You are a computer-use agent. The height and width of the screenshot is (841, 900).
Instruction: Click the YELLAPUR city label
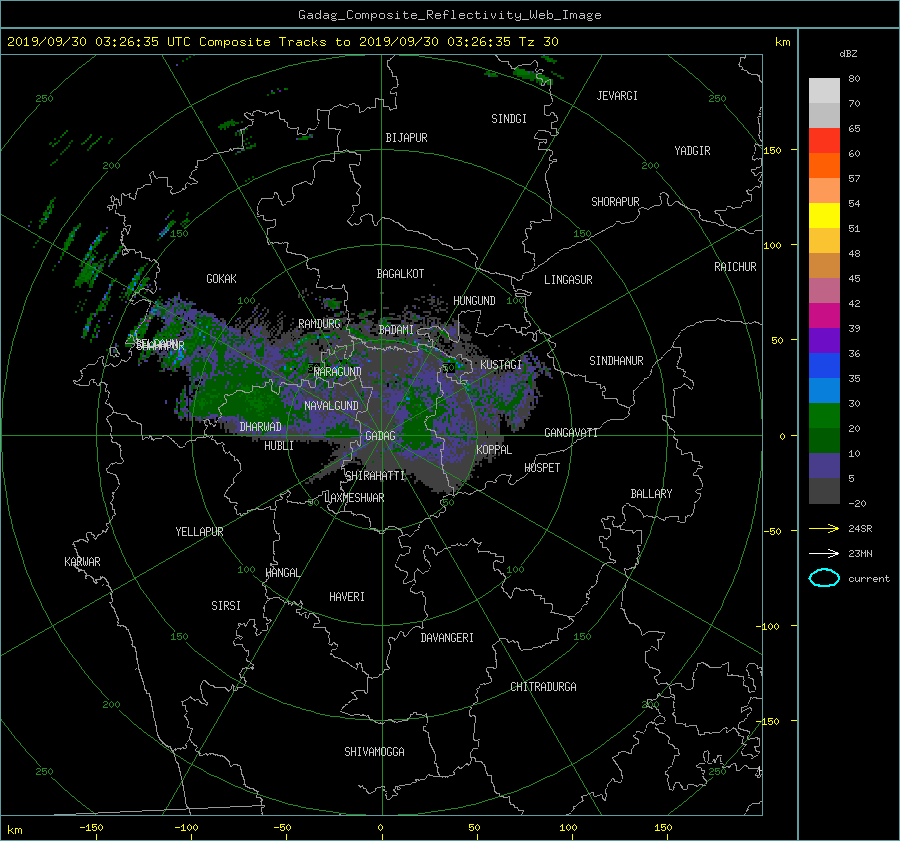pos(199,532)
